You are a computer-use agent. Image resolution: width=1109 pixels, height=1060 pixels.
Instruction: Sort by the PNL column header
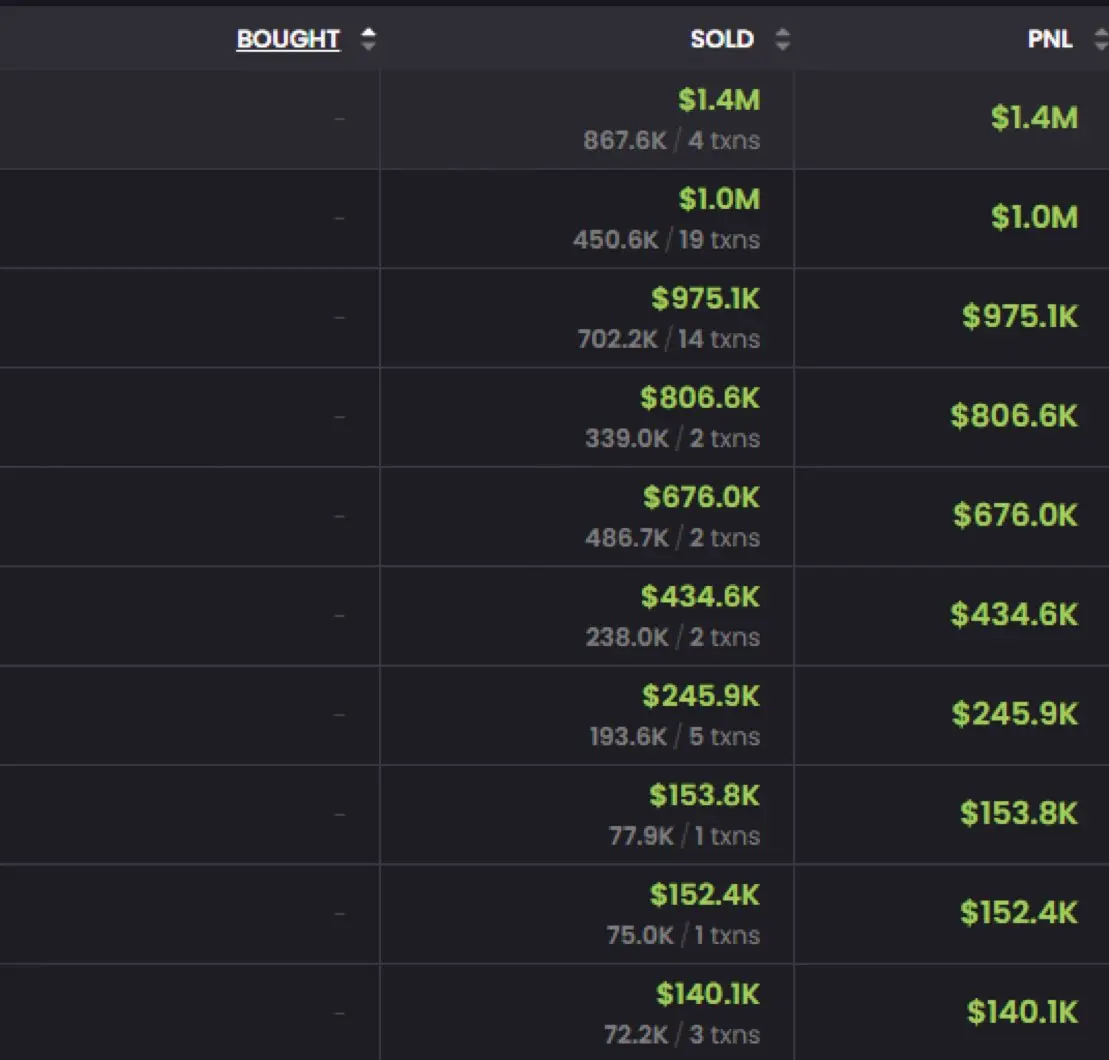click(1050, 39)
